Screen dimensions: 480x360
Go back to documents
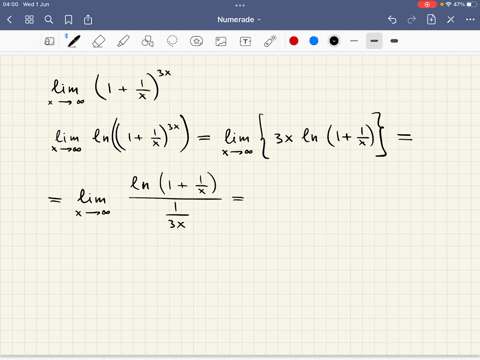click(x=9, y=20)
